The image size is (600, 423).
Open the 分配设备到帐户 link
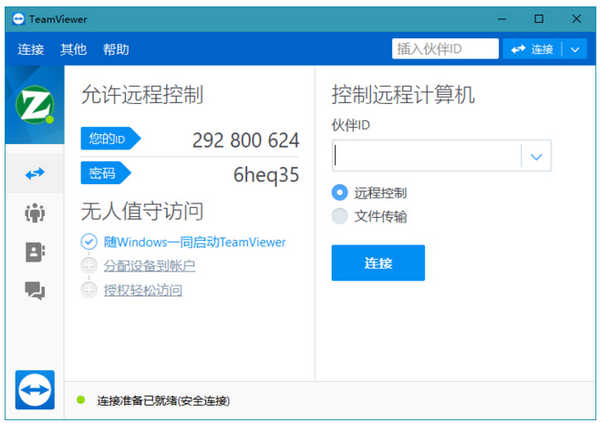[x=150, y=265]
